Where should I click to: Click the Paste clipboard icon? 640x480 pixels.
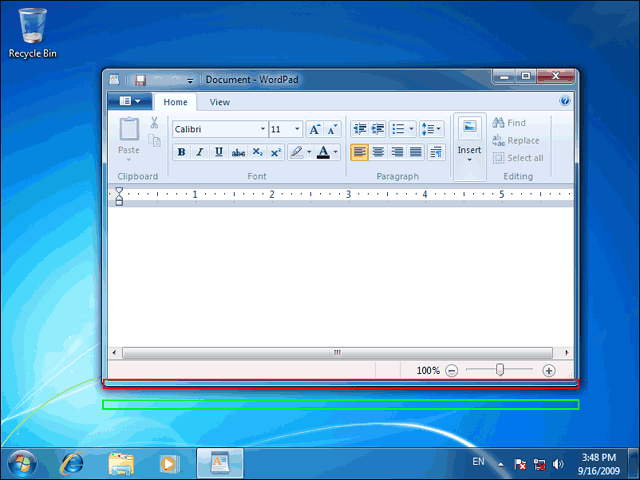click(x=129, y=129)
